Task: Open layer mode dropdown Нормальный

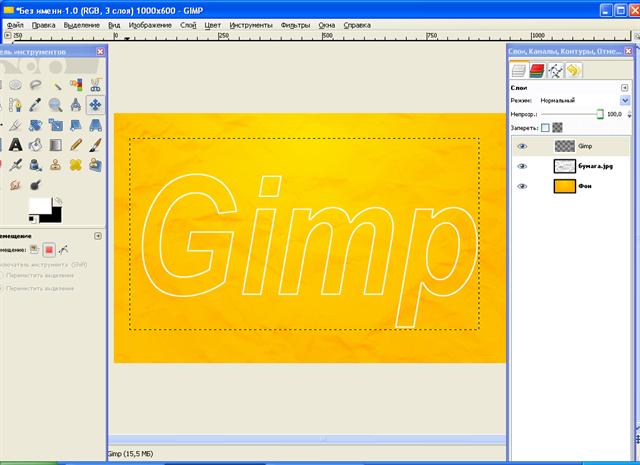Action: point(625,100)
